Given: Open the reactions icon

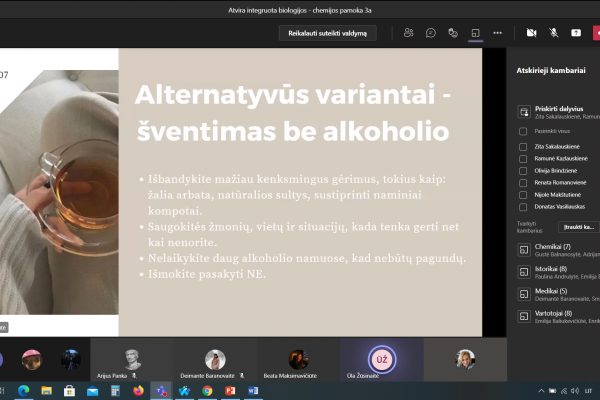Looking at the screenshot, I should [x=453, y=33].
